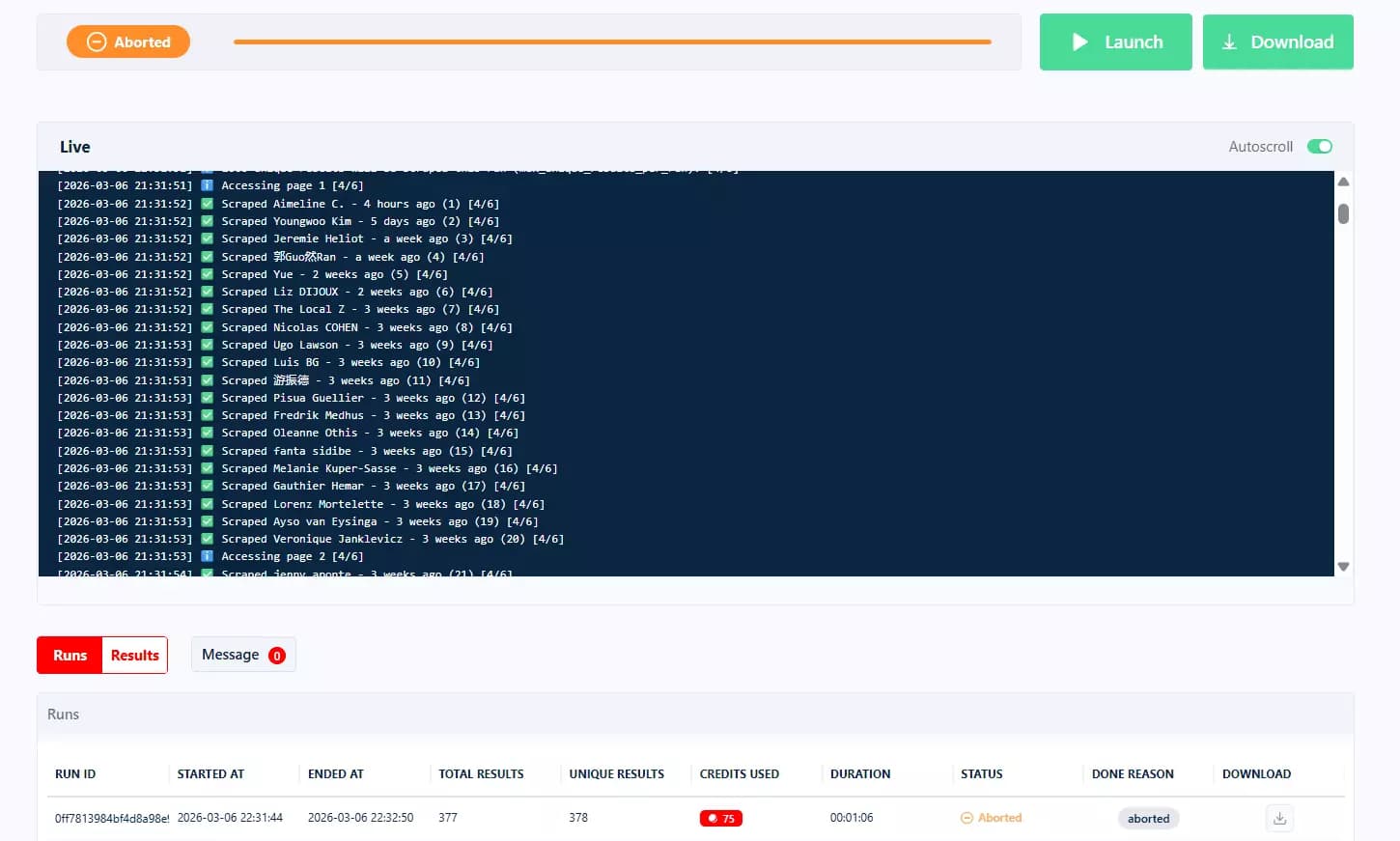The image size is (1400, 841).
Task: Select the Runs tab
Action: pyautogui.click(x=69, y=655)
